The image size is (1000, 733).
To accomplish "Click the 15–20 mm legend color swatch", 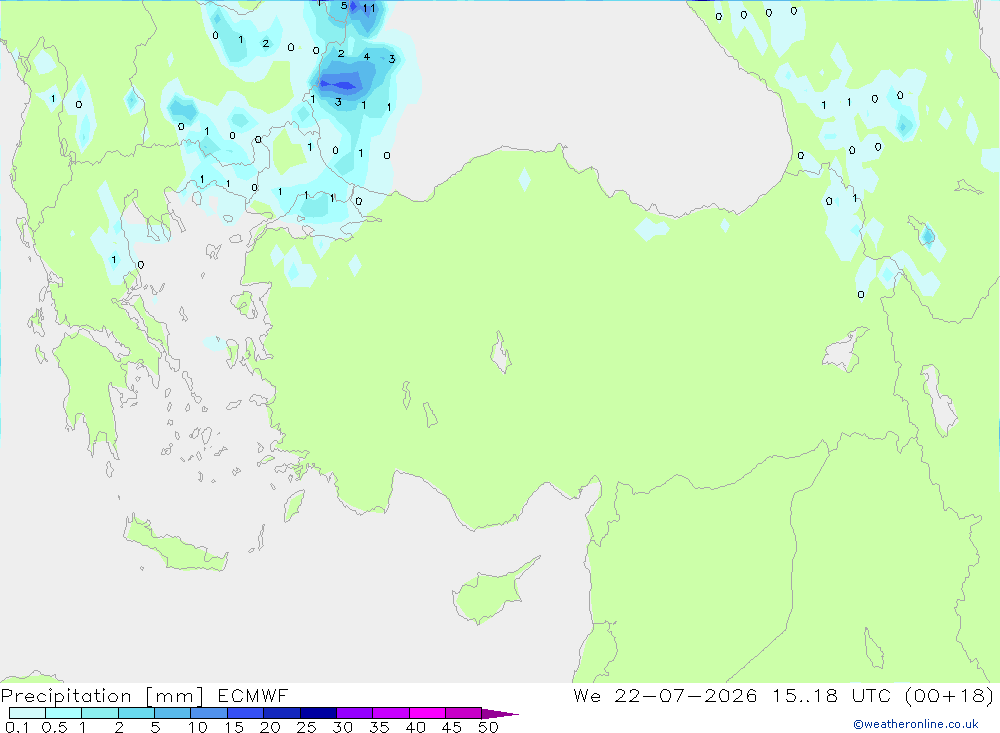I will coord(245,713).
